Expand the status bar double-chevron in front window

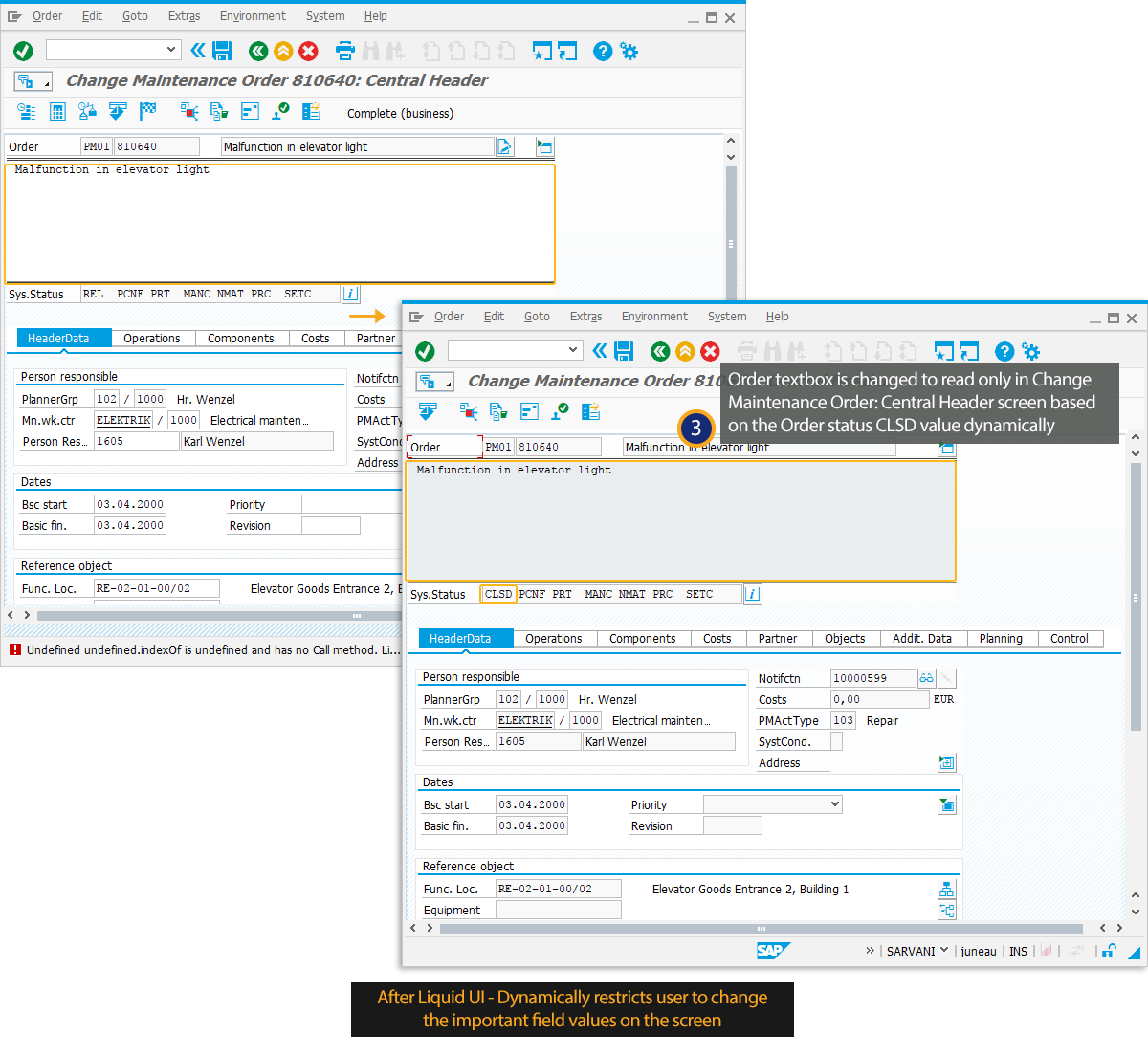[x=870, y=951]
